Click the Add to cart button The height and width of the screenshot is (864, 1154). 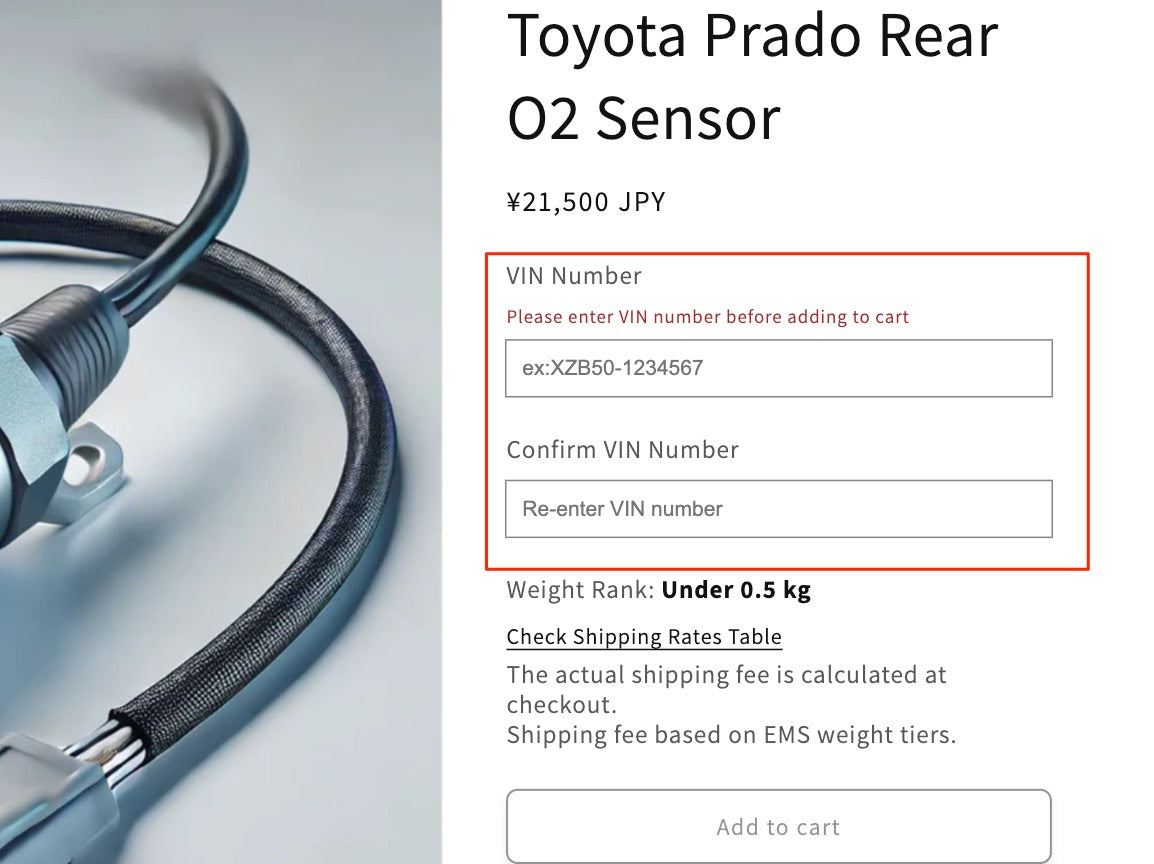tap(779, 826)
